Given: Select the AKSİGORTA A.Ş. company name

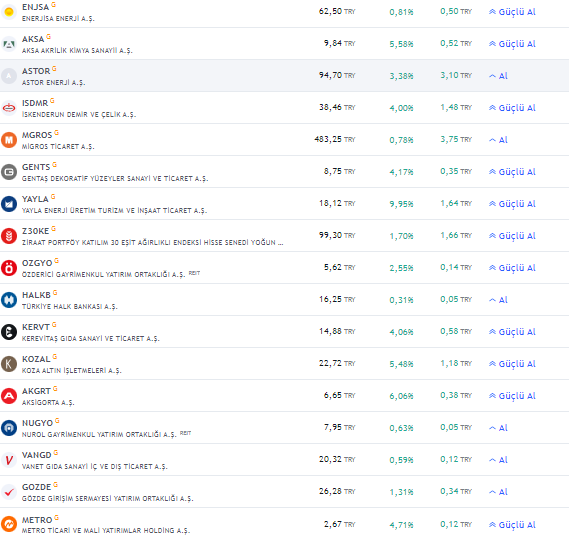Looking at the screenshot, I should coord(48,402).
